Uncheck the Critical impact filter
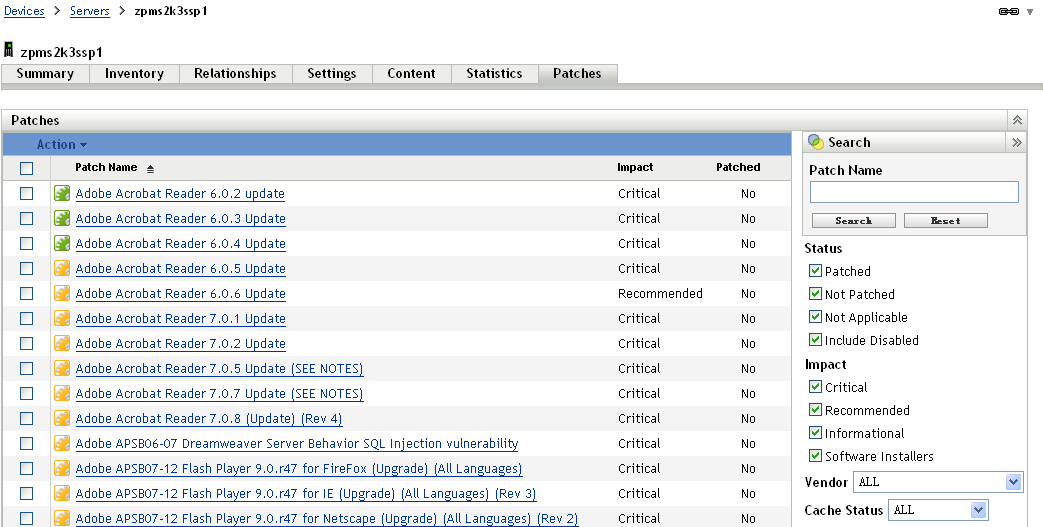This screenshot has height=527, width=1043. [x=816, y=387]
